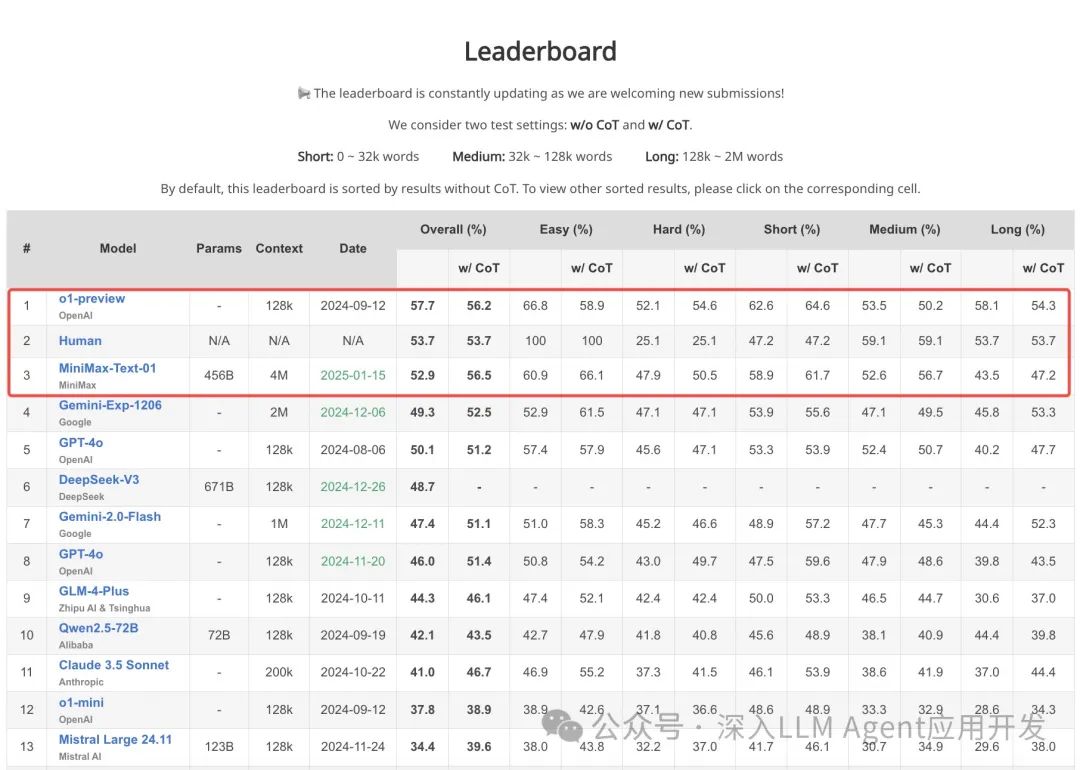Click overall score 41.0 for Claude 3.5 Sonnet
1080x770 pixels.
pos(422,672)
